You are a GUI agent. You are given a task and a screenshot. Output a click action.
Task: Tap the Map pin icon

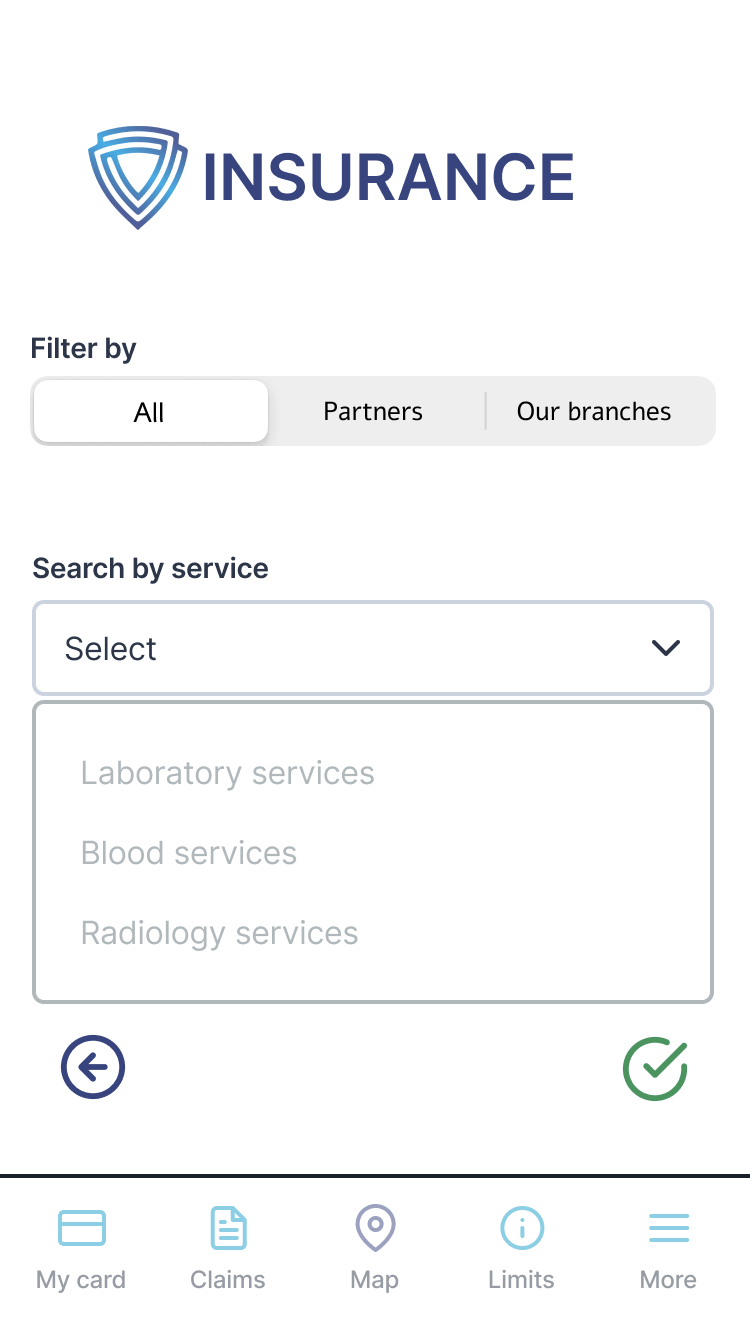tap(375, 1227)
